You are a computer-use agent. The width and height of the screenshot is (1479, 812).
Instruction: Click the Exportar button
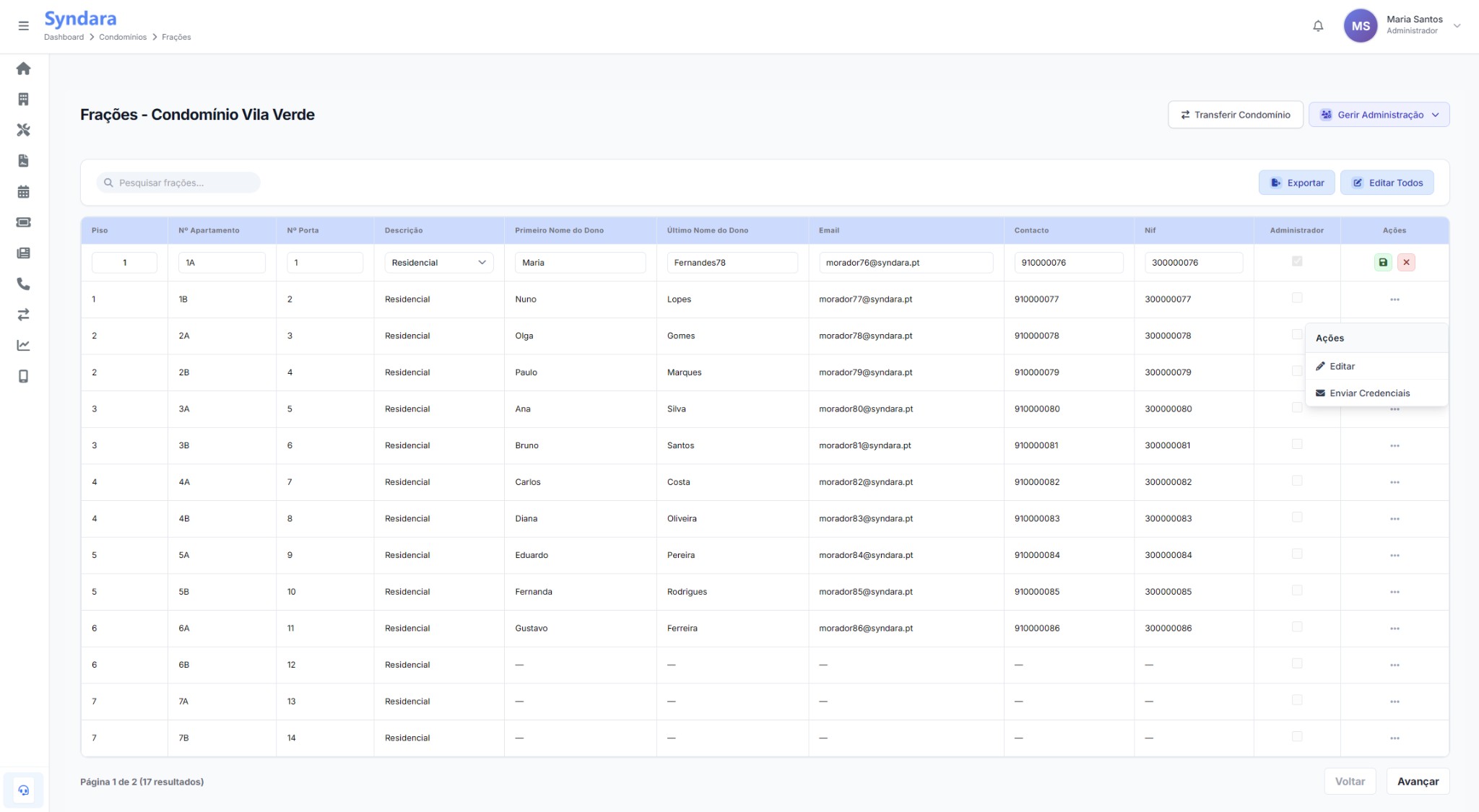[1298, 183]
